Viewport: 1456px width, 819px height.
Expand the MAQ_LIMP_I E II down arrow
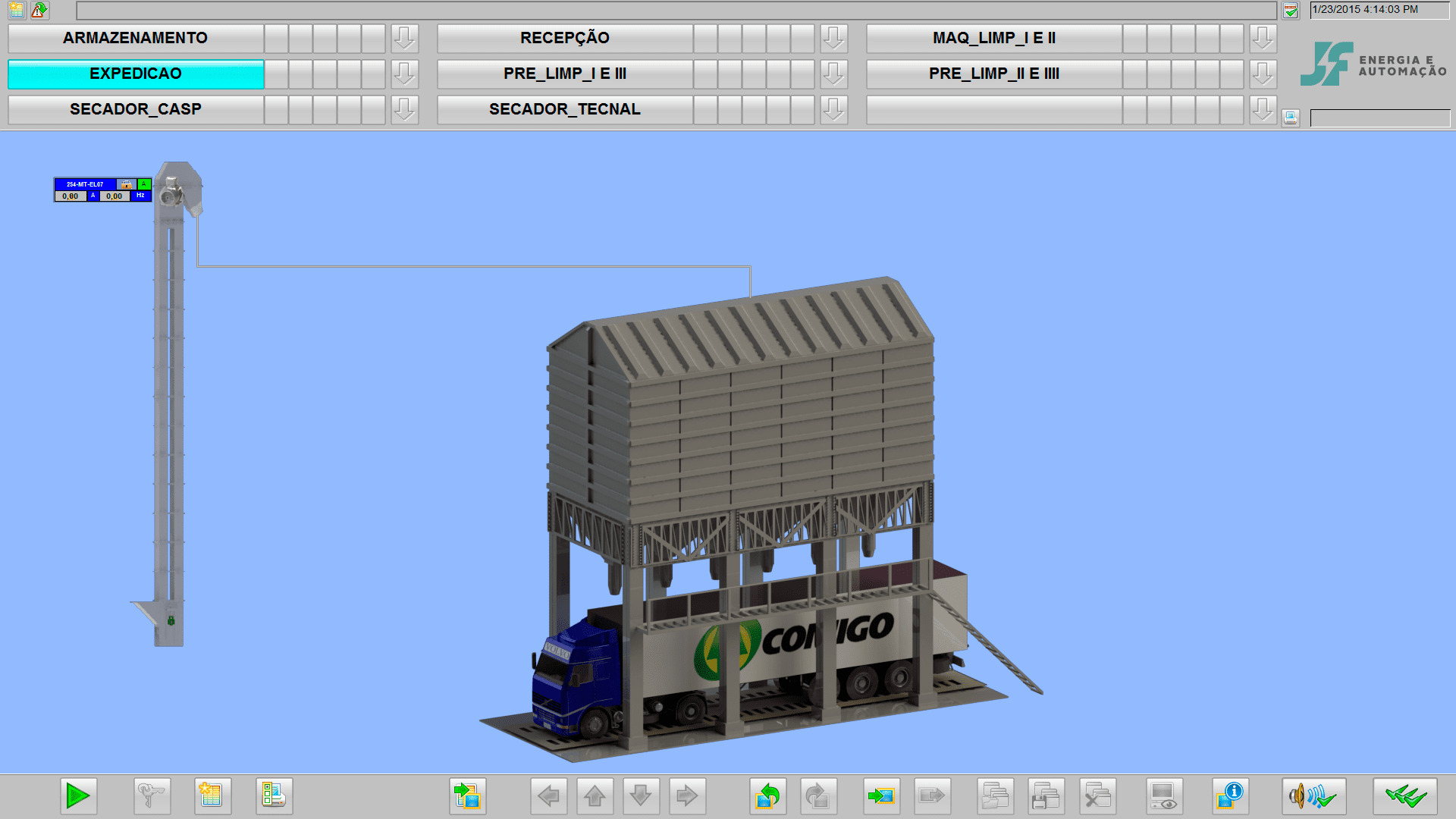point(1263,38)
